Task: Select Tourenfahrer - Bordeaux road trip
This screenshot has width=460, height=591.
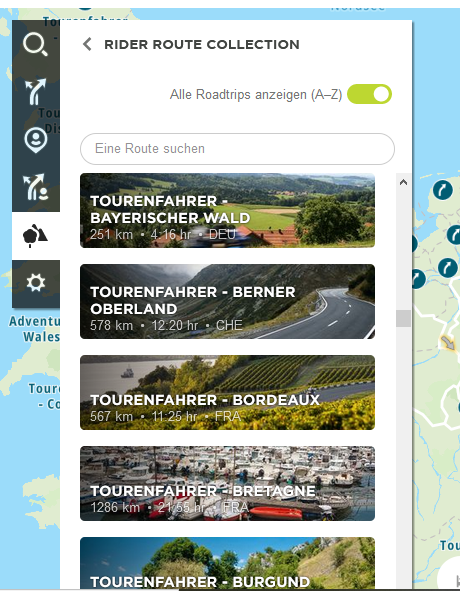Action: [227, 392]
